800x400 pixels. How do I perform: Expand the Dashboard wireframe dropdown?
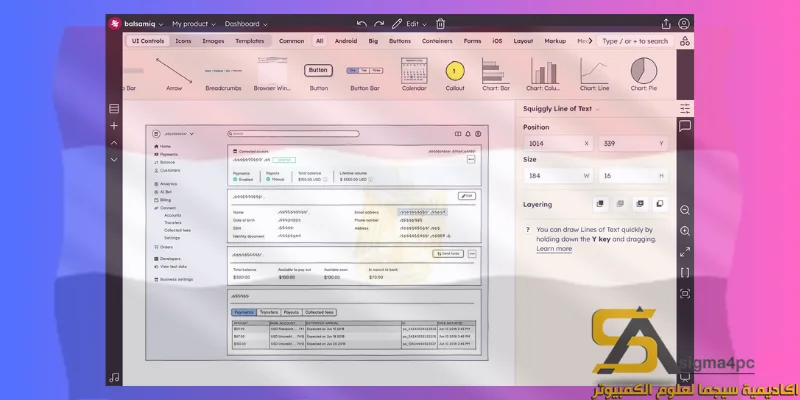[246, 24]
